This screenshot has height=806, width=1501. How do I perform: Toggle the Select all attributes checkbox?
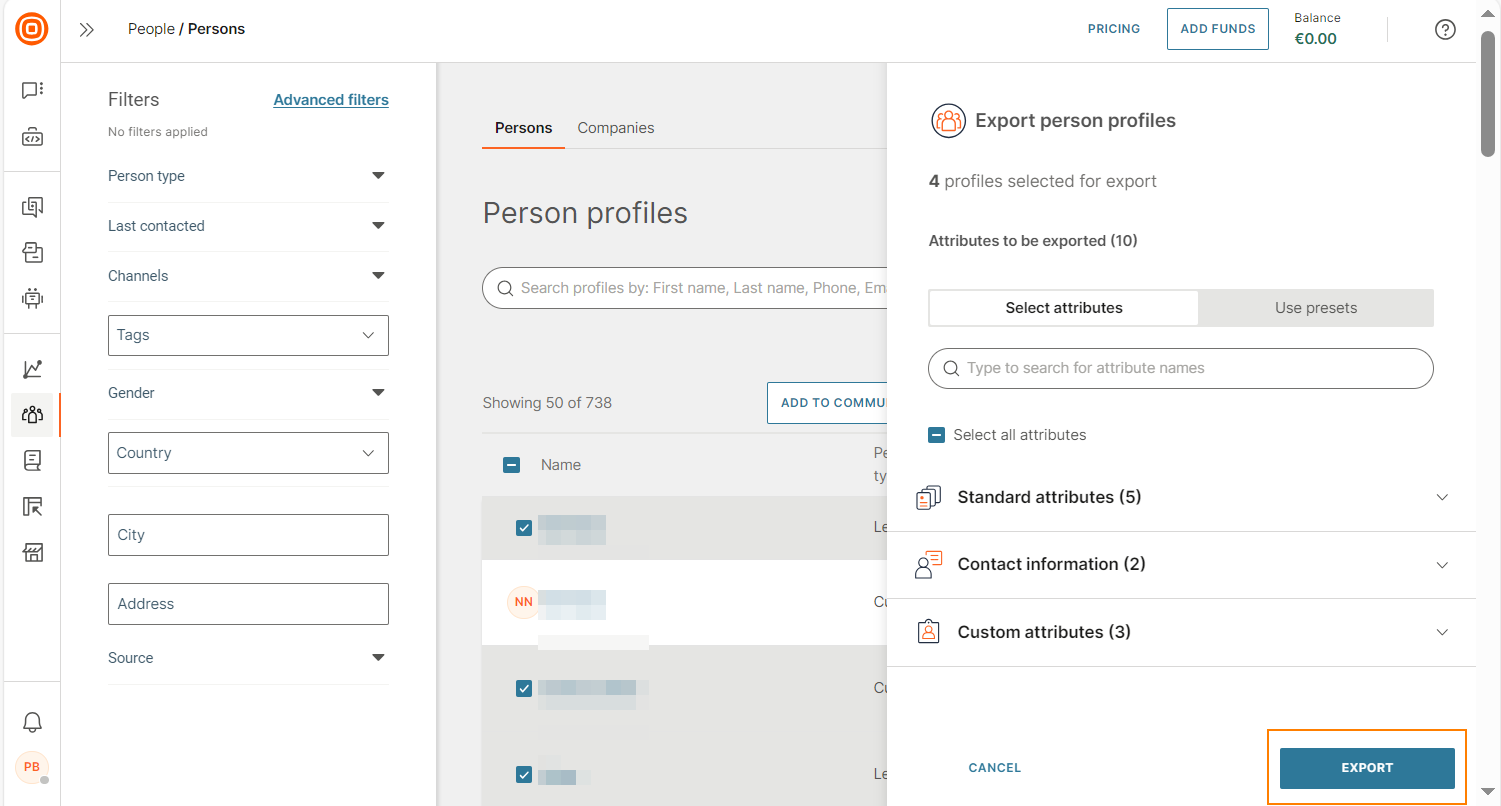937,434
